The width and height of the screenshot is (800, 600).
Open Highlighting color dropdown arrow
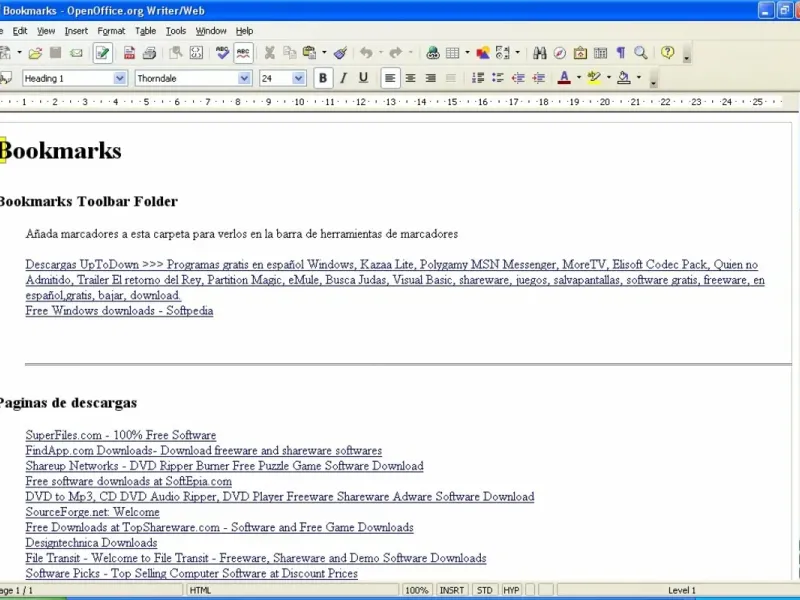click(609, 78)
